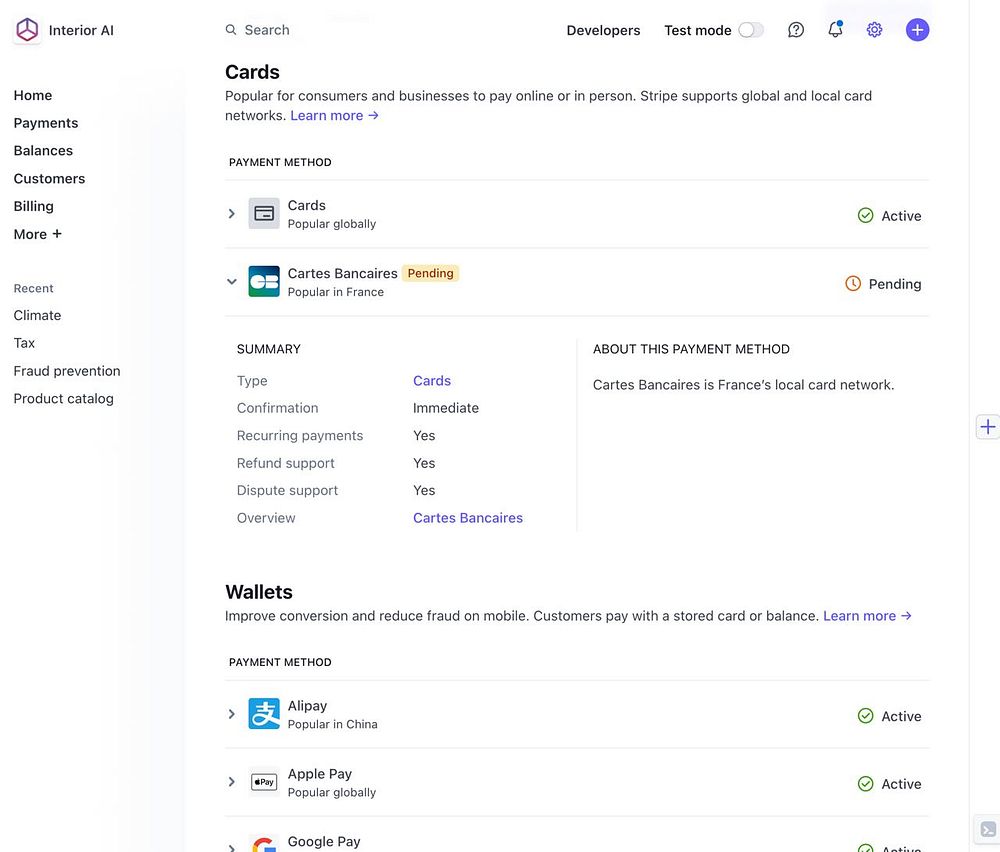Expand the Alipay payment method row
1000x852 pixels.
(232, 714)
